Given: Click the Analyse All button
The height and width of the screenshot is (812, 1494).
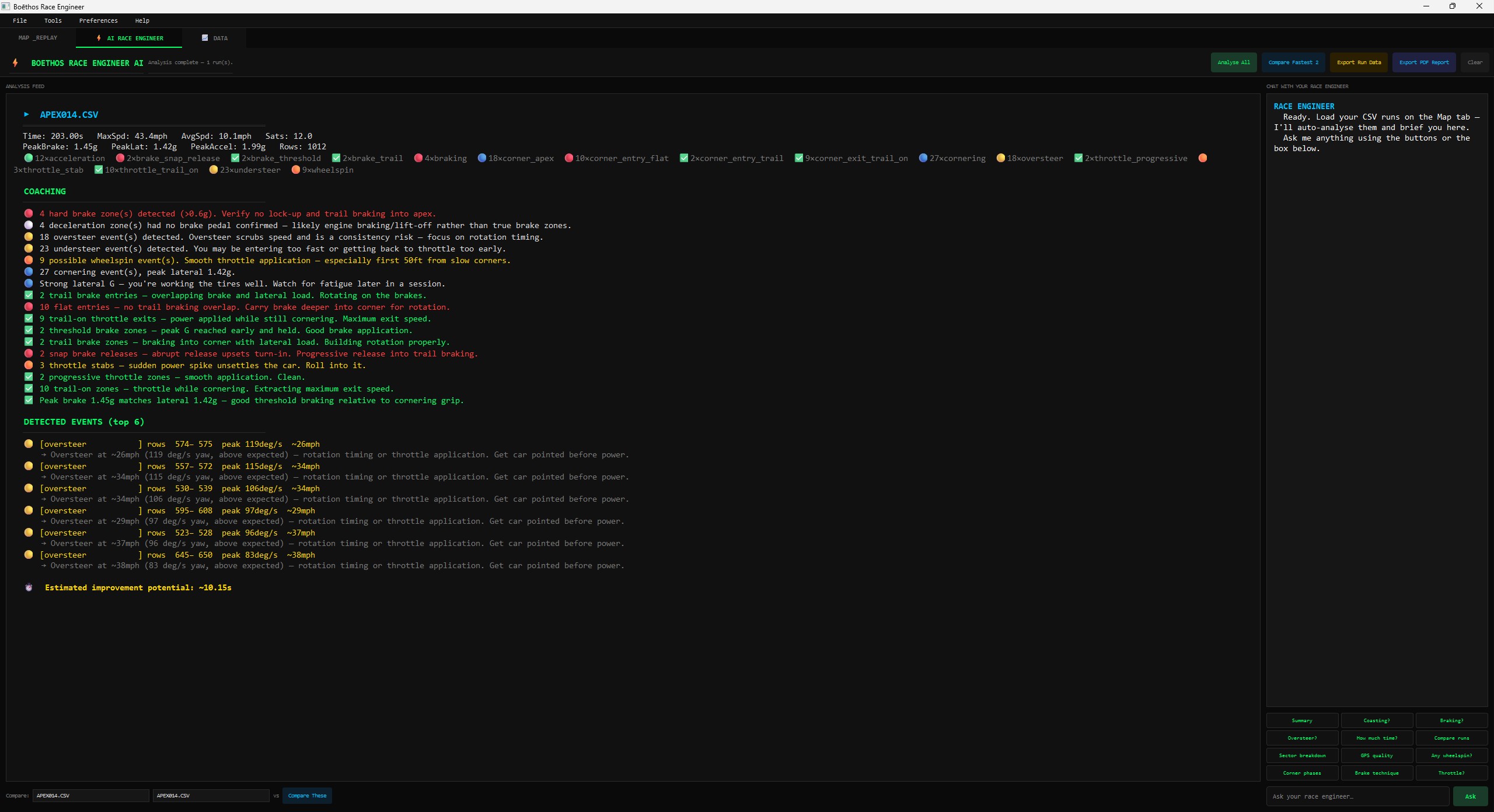Looking at the screenshot, I should coord(1234,62).
